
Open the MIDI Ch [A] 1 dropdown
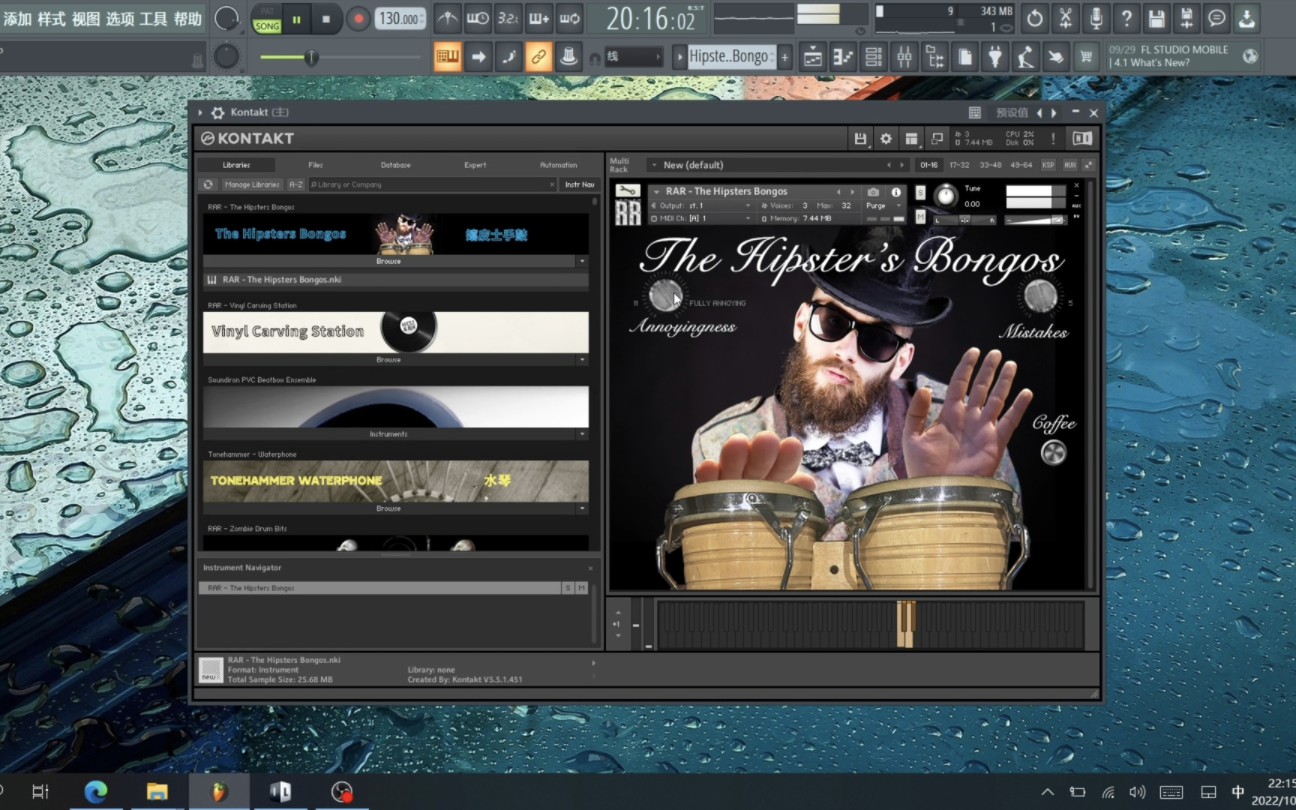(x=701, y=218)
